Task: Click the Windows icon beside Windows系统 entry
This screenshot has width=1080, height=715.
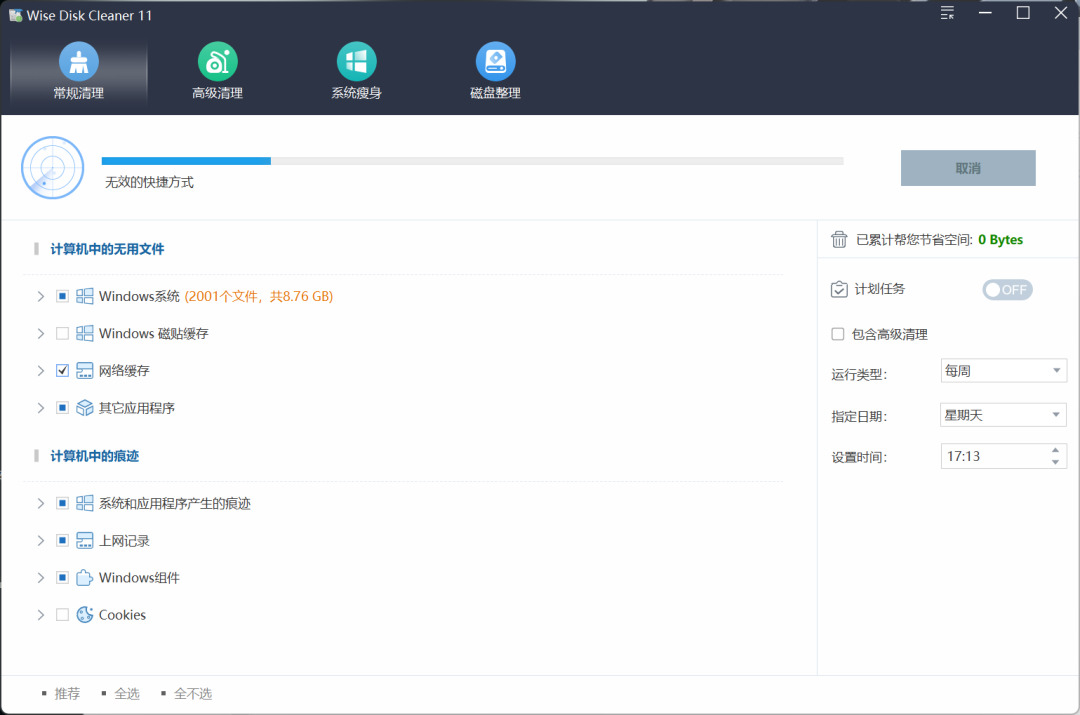Action: click(84, 296)
